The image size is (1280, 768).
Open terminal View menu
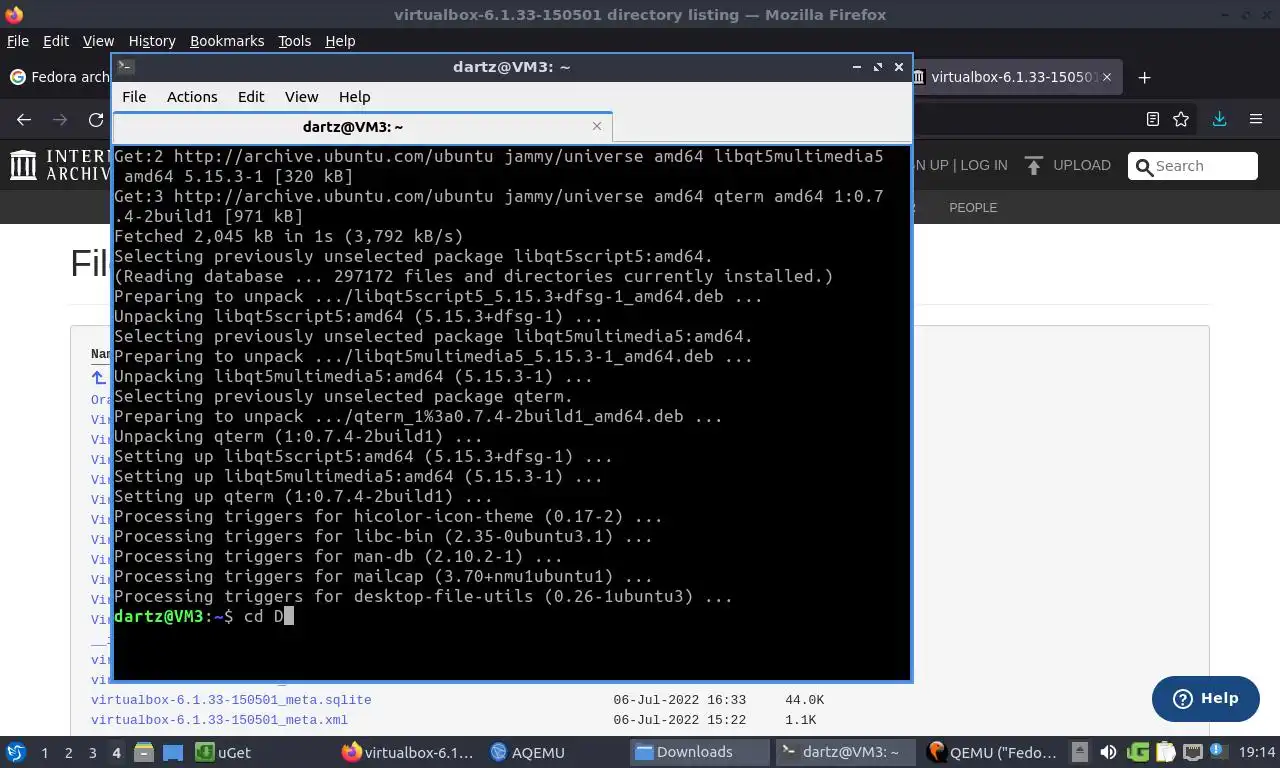301,97
